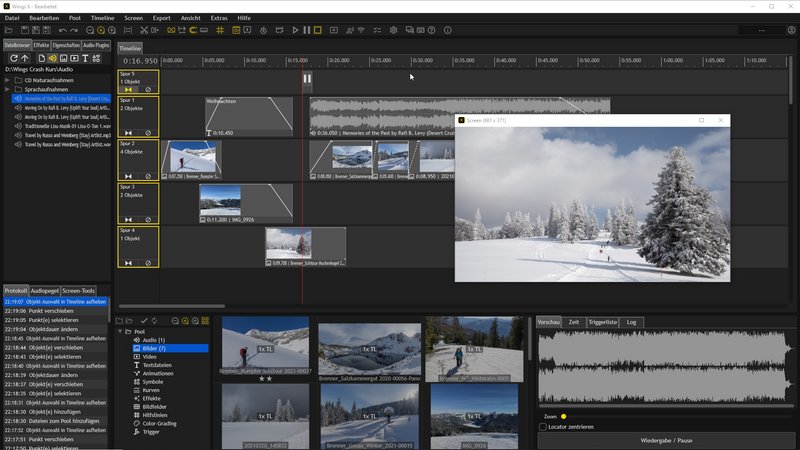Click the Pool thumbnail view grid icon
This screenshot has height=450, width=800.
(x=205, y=321)
